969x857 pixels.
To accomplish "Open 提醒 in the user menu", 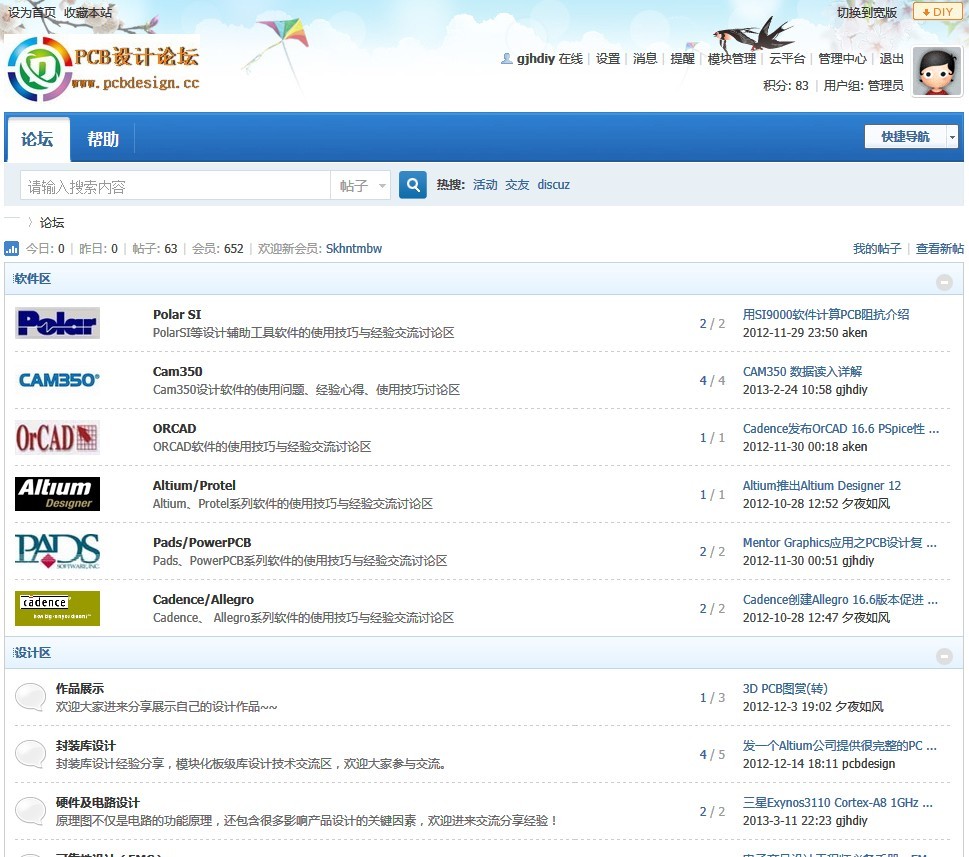I will (x=683, y=59).
